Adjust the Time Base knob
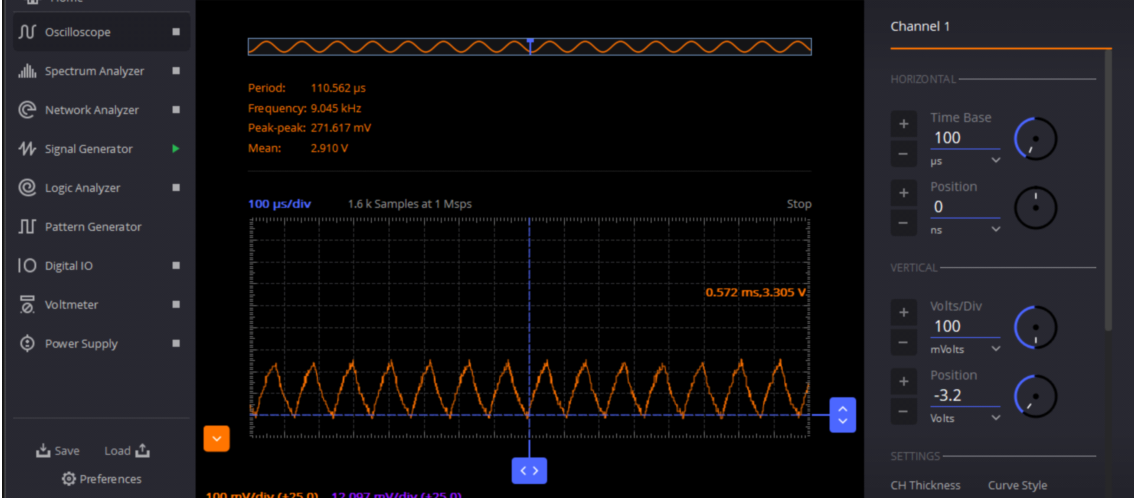Screen dimensions: 1134x498 pos(1036,139)
